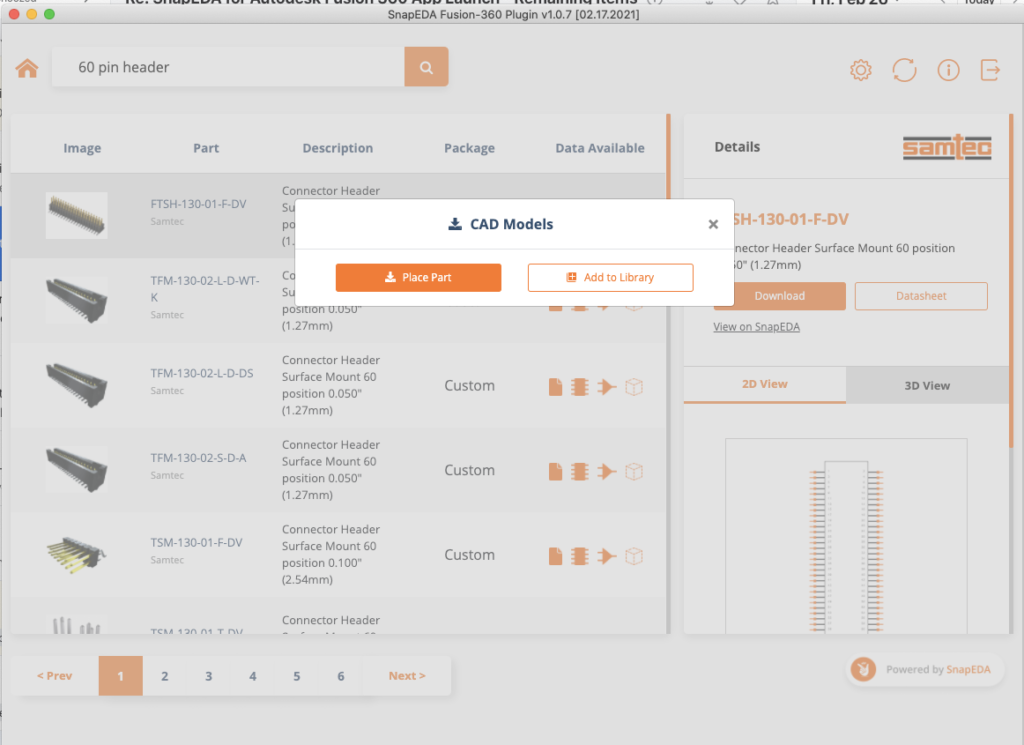Screen dimensions: 1024x745
Task: Click Custom package cell for TFM-130-02-S-D-A
Action: pyautogui.click(x=470, y=471)
